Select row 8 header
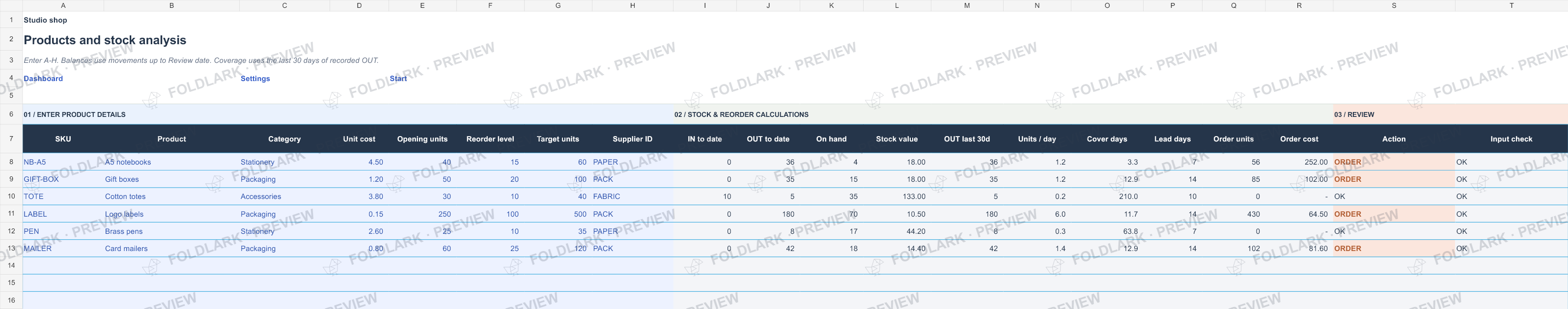Screen dimensions: 1568x309 pyautogui.click(x=11, y=162)
